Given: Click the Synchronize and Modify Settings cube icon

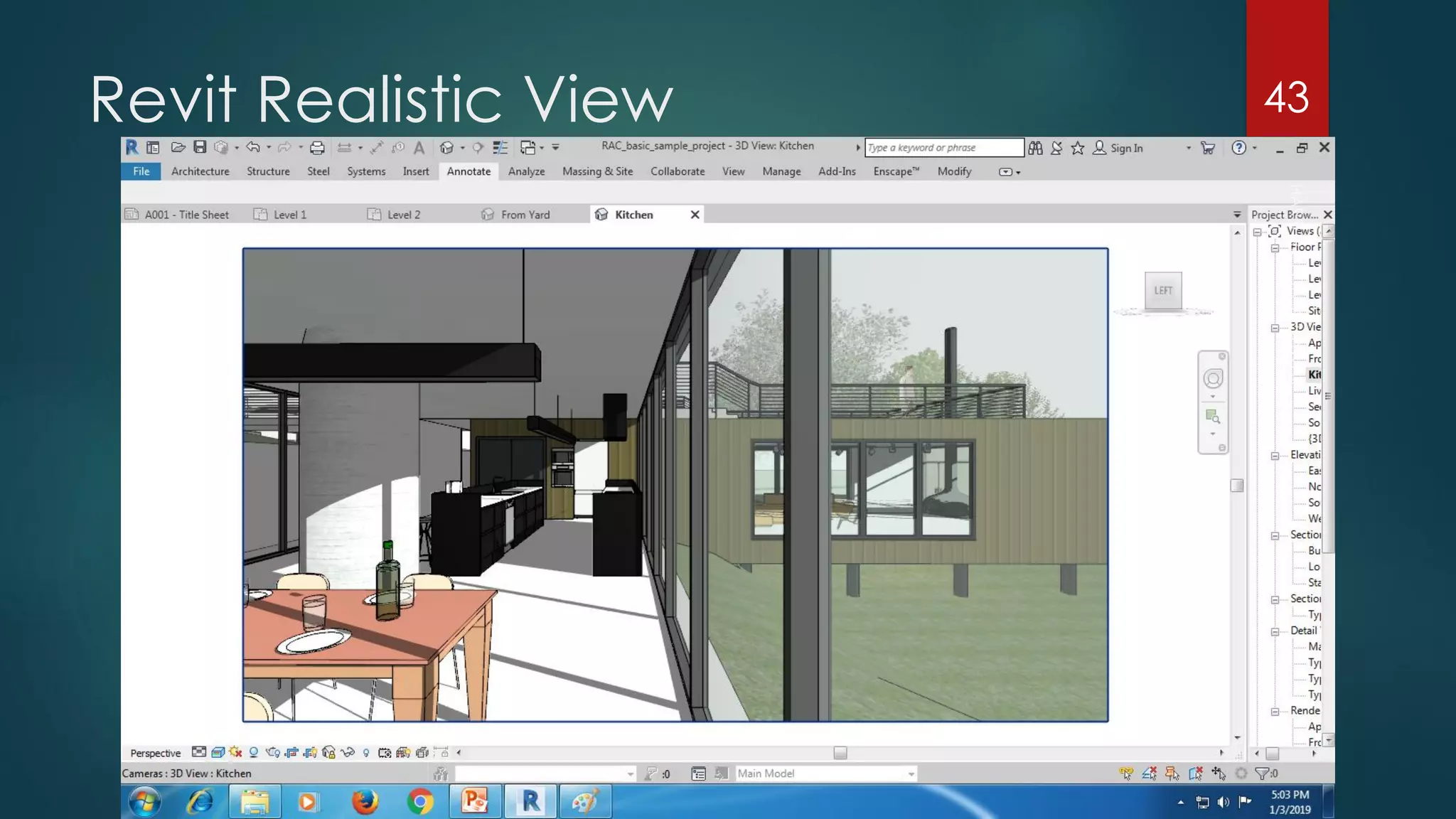Looking at the screenshot, I should (221, 147).
